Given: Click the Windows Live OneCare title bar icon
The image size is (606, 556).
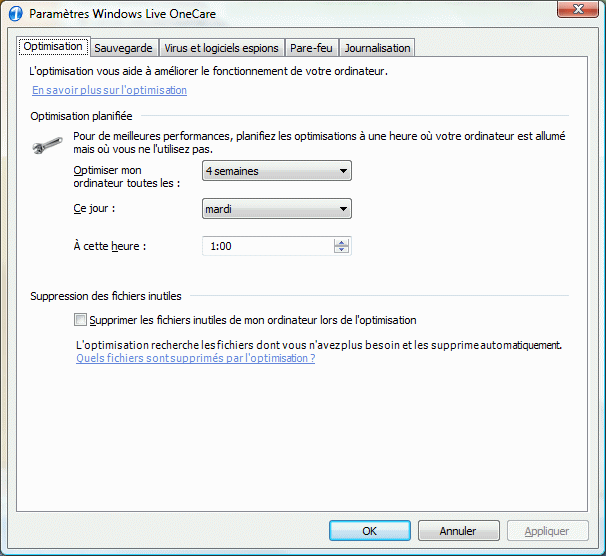Looking at the screenshot, I should (x=15, y=14).
